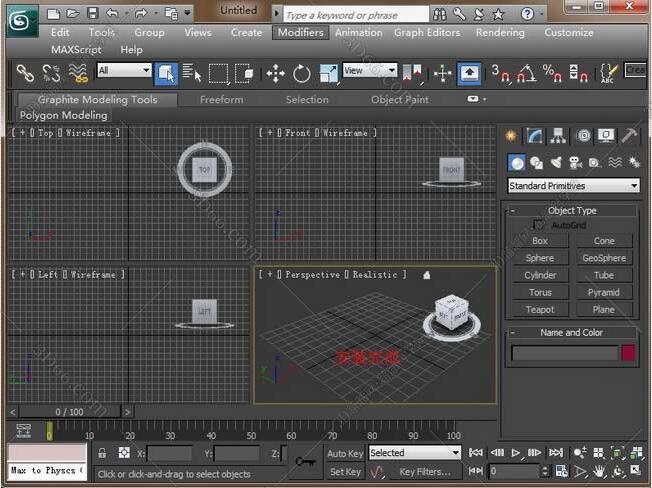Enable the AutoGrid checkbox
The image size is (652, 488).
tap(540, 225)
